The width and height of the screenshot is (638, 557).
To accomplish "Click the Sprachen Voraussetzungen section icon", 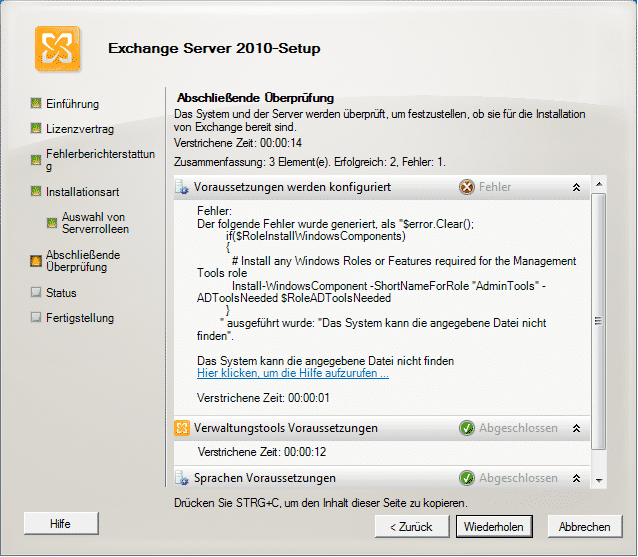I will tap(181, 478).
